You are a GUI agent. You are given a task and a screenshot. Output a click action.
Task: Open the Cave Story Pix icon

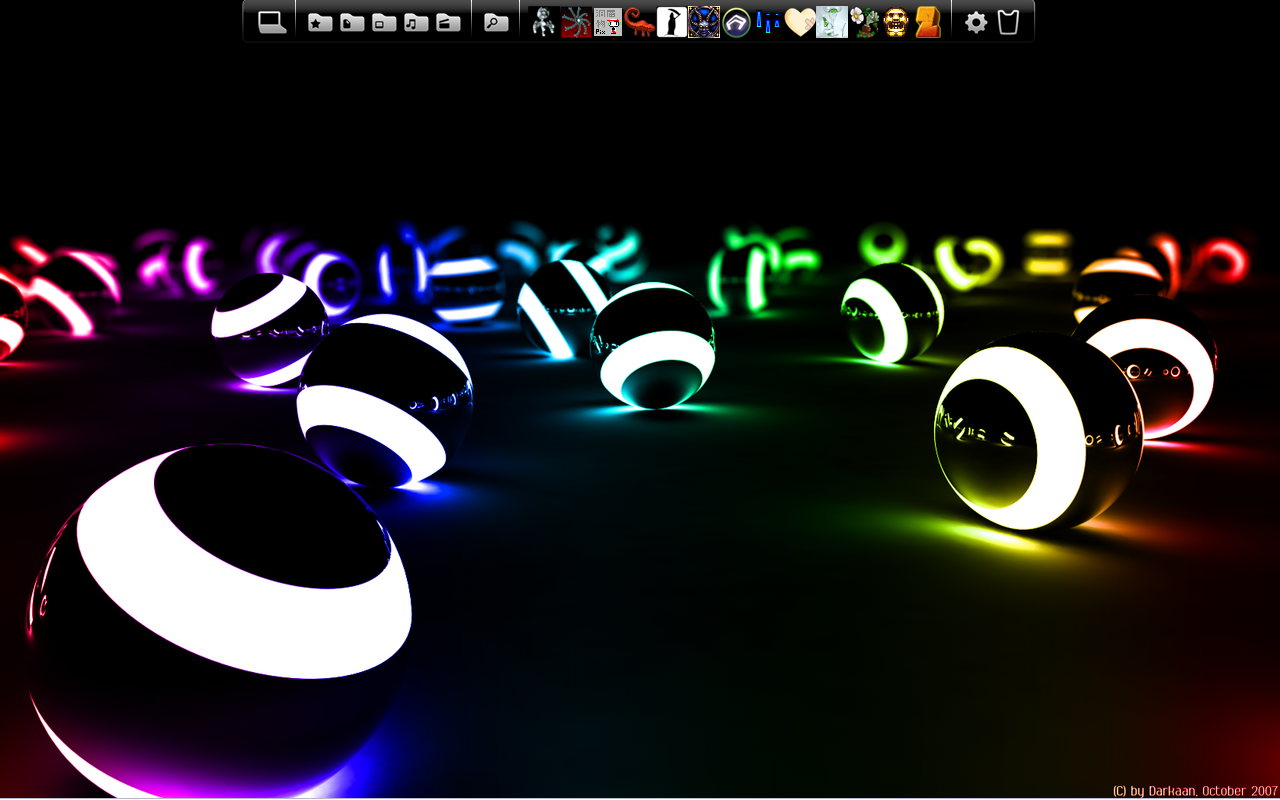click(608, 22)
